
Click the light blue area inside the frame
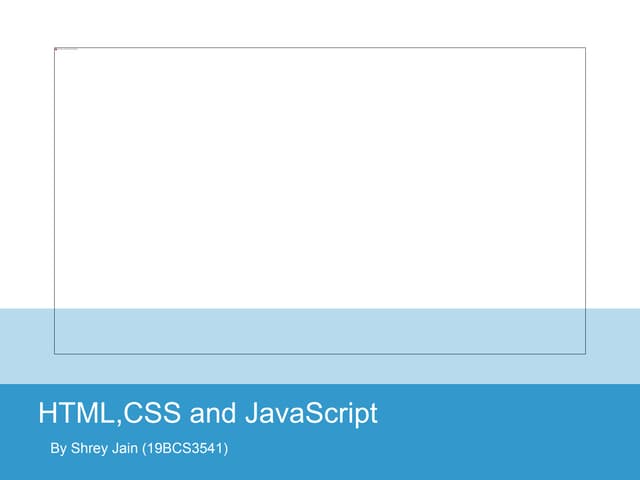tap(320, 330)
